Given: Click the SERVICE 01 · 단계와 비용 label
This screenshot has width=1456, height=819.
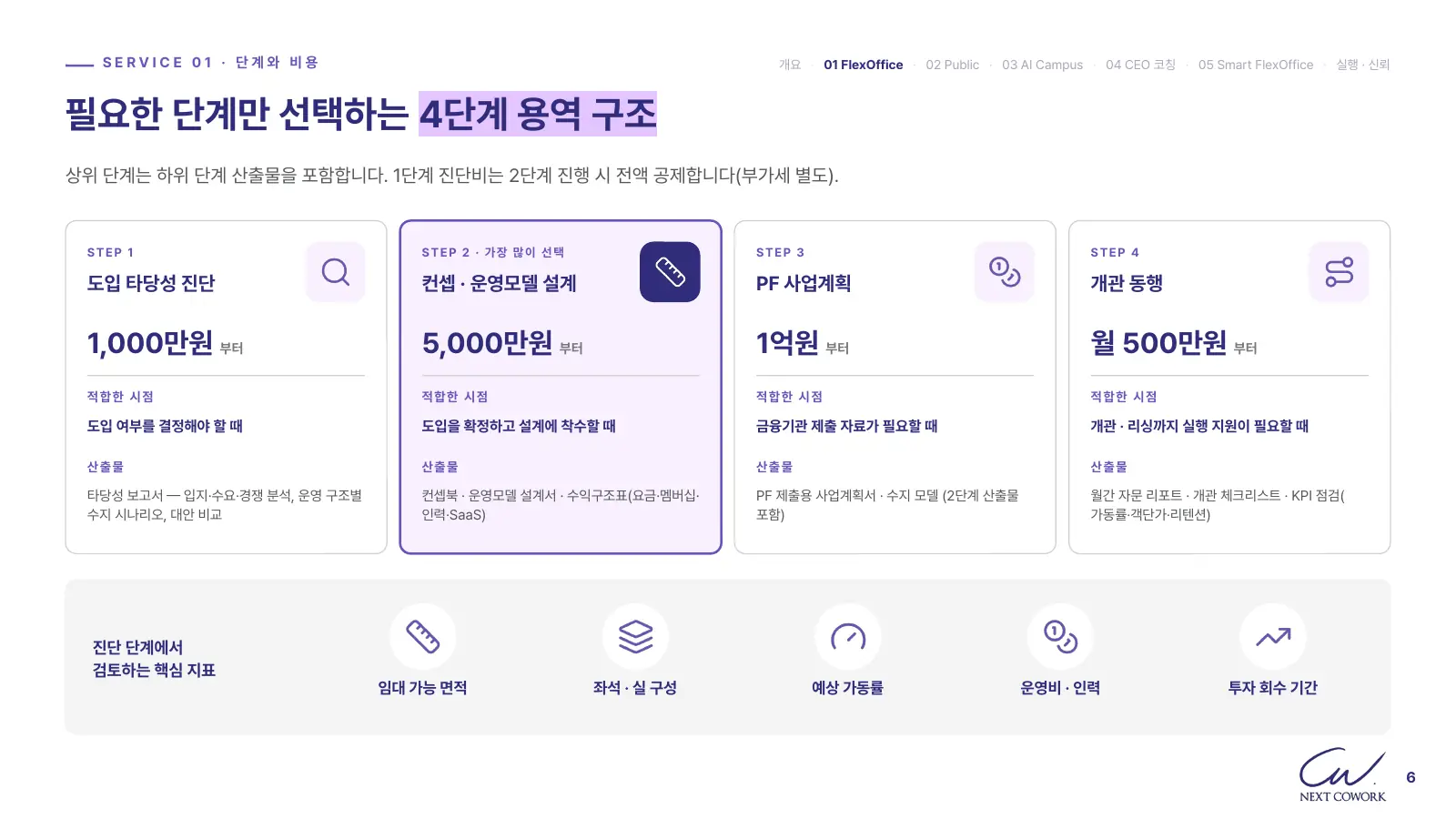Looking at the screenshot, I should pyautogui.click(x=210, y=63).
